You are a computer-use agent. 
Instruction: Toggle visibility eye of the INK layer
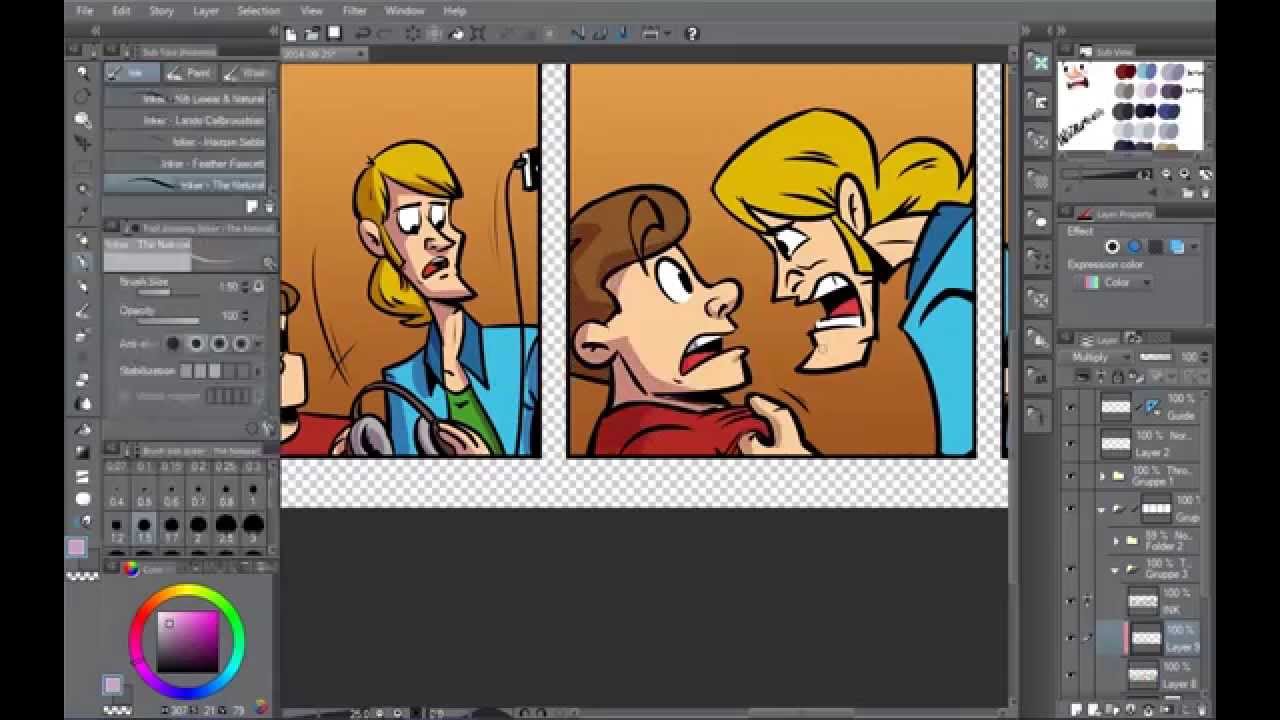tap(1071, 601)
